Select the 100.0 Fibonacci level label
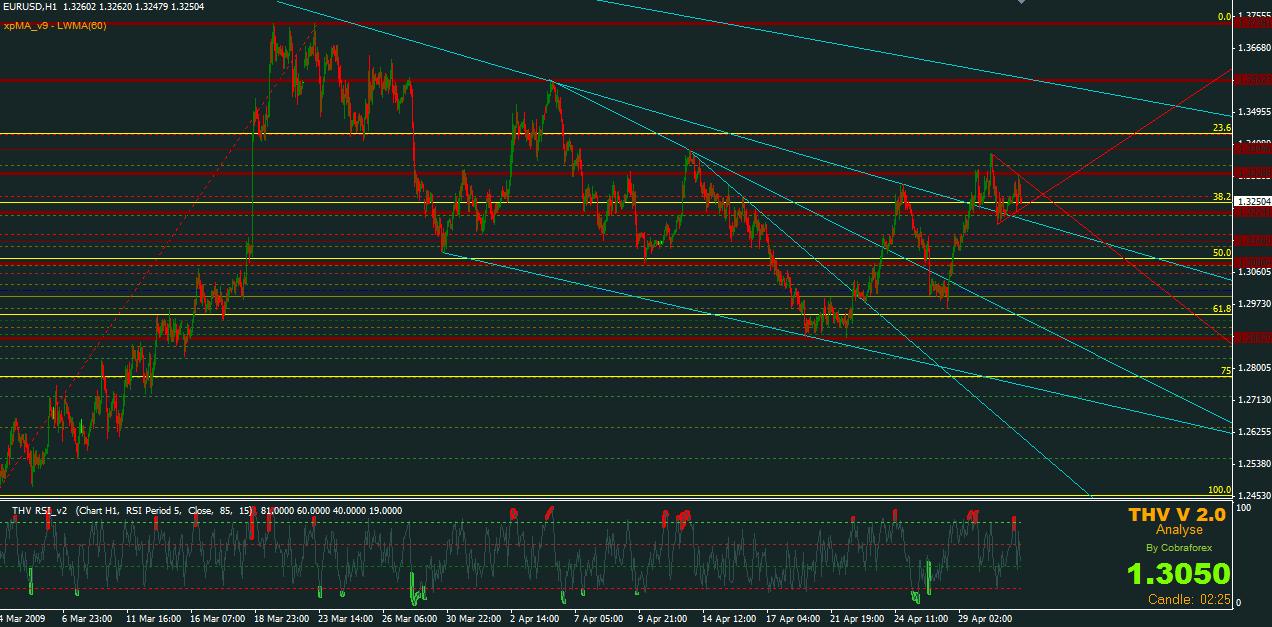 pos(1219,490)
